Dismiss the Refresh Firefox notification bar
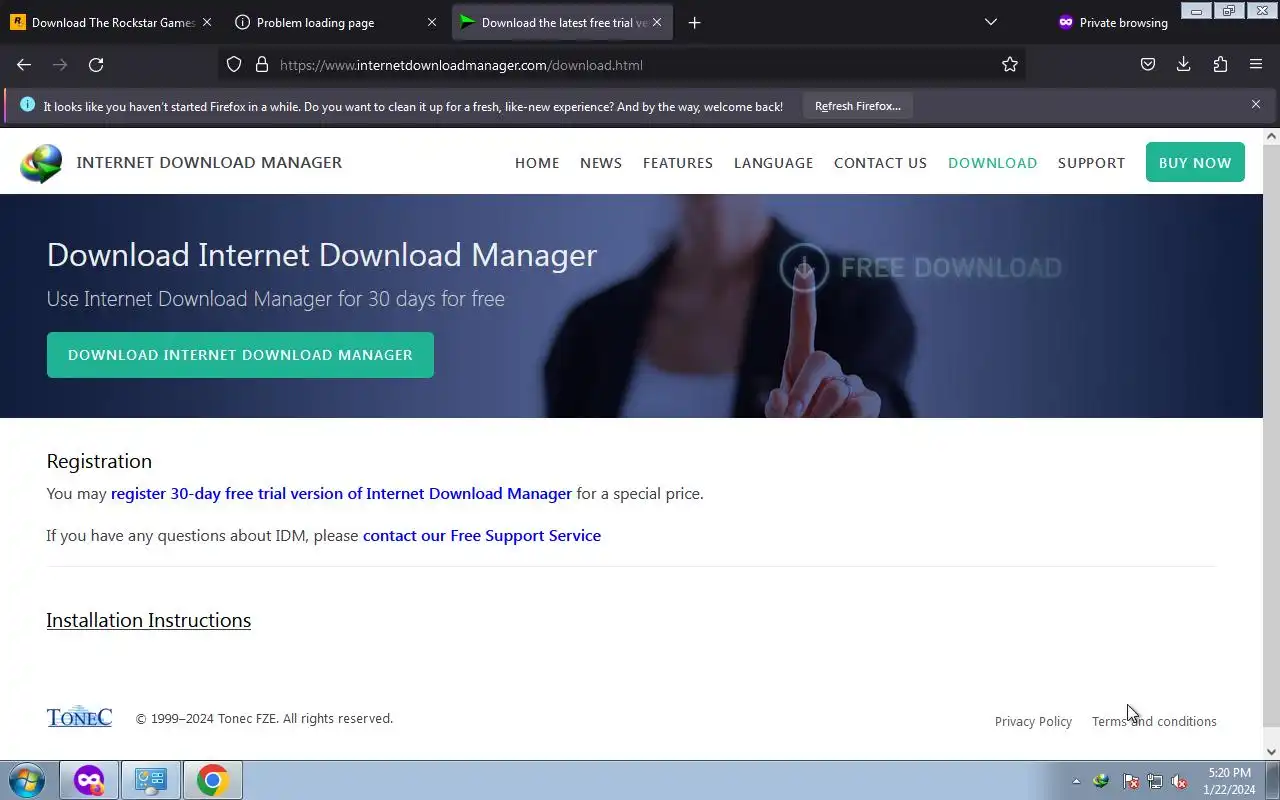Viewport: 1280px width, 800px height. 1256,104
